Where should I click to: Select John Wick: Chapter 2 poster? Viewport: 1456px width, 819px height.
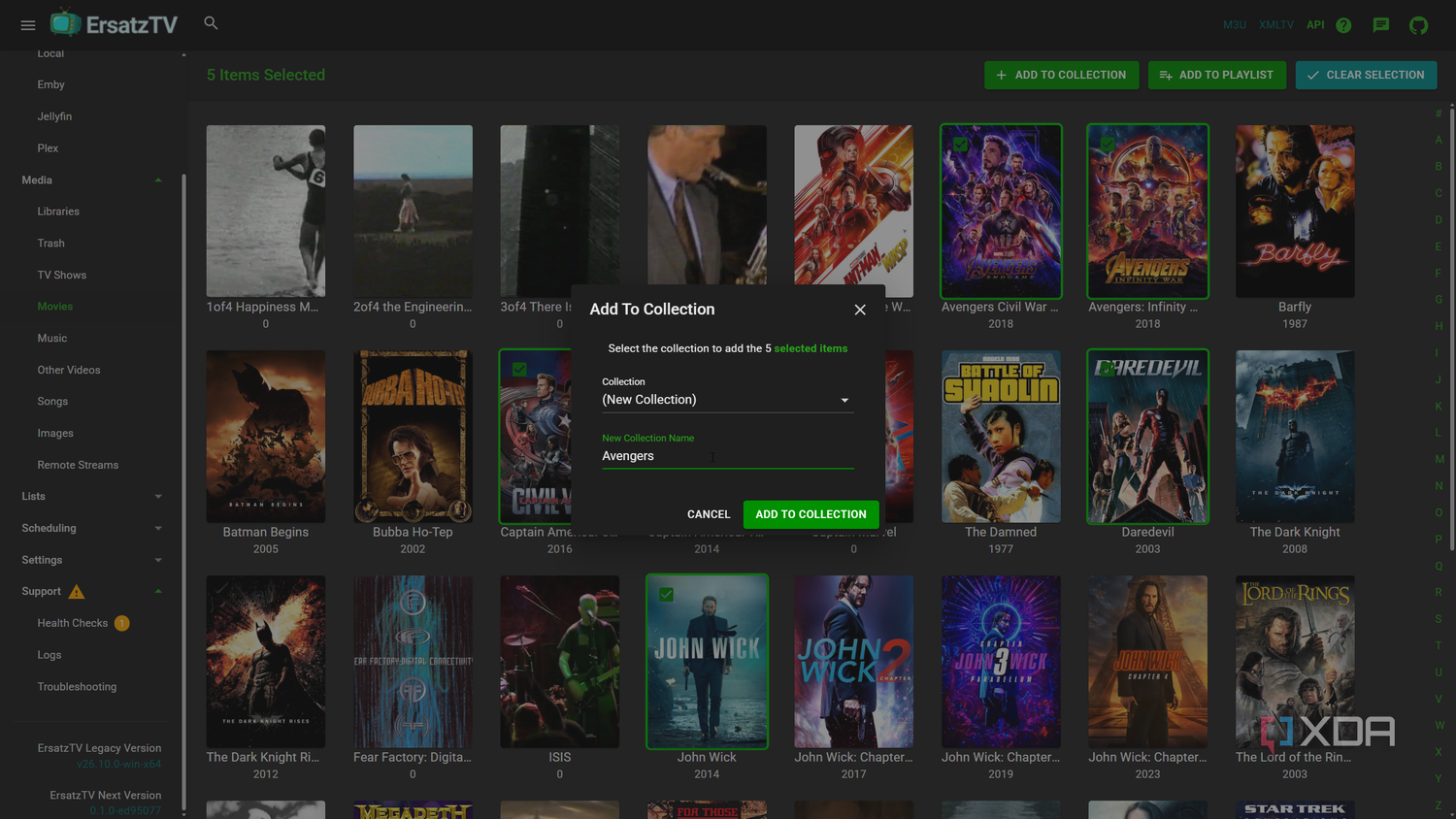pyautogui.click(x=853, y=662)
